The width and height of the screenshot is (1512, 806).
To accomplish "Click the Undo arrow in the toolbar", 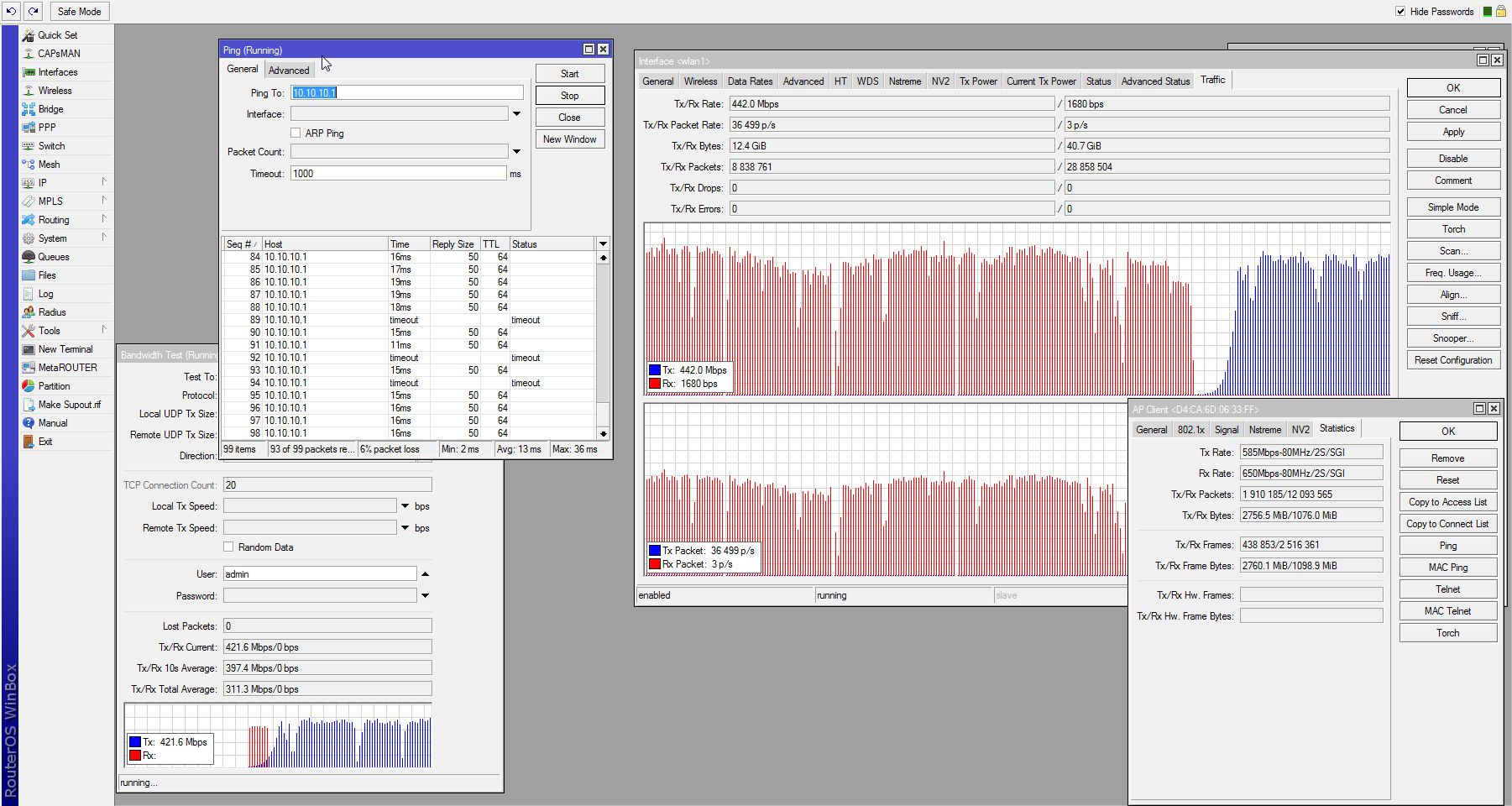I will [x=12, y=12].
